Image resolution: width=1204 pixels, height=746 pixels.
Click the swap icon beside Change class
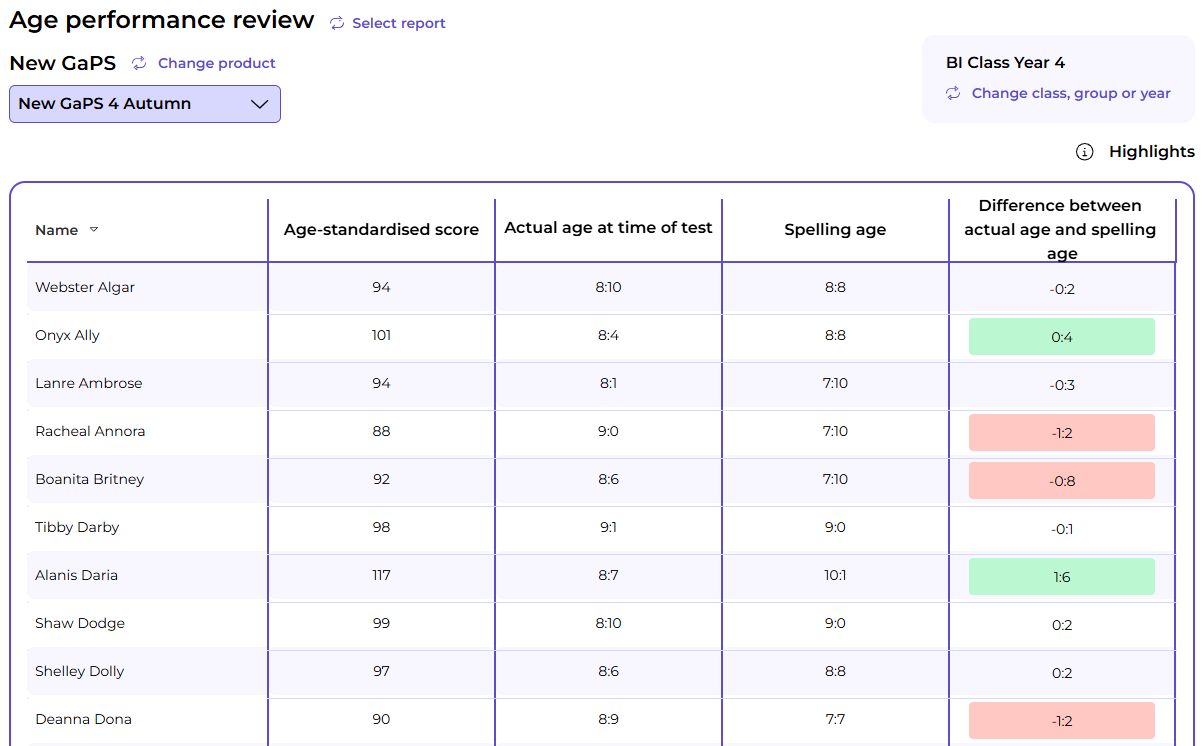pos(953,93)
